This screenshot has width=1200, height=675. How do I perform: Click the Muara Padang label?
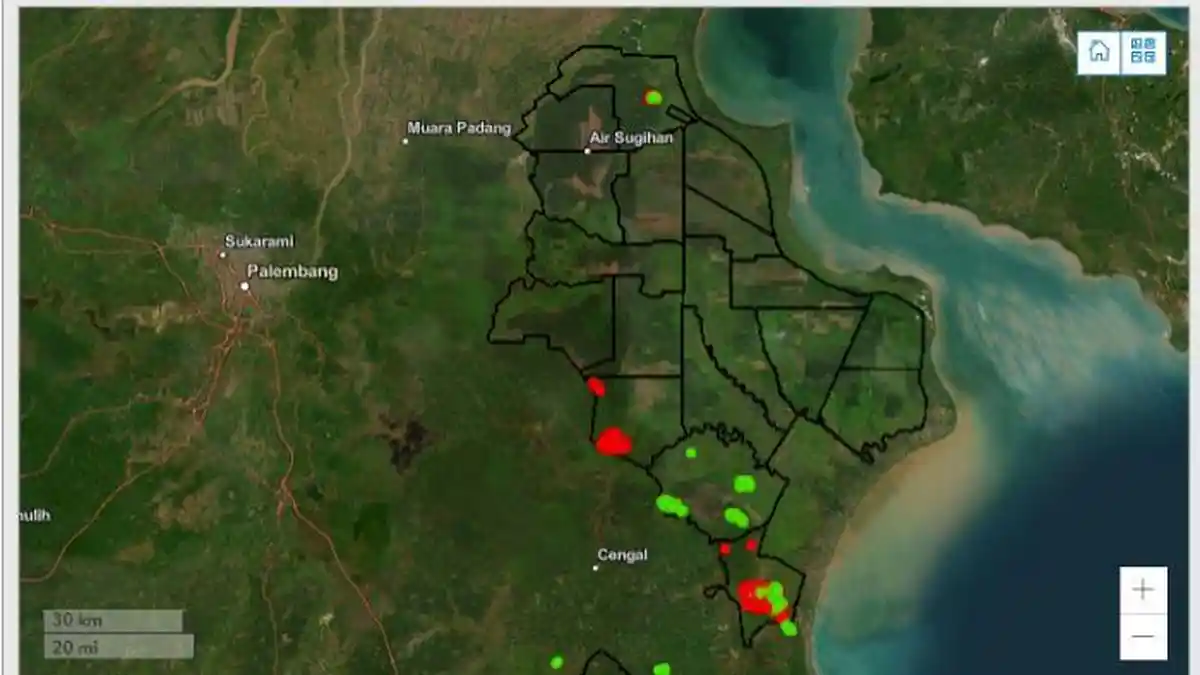[459, 128]
